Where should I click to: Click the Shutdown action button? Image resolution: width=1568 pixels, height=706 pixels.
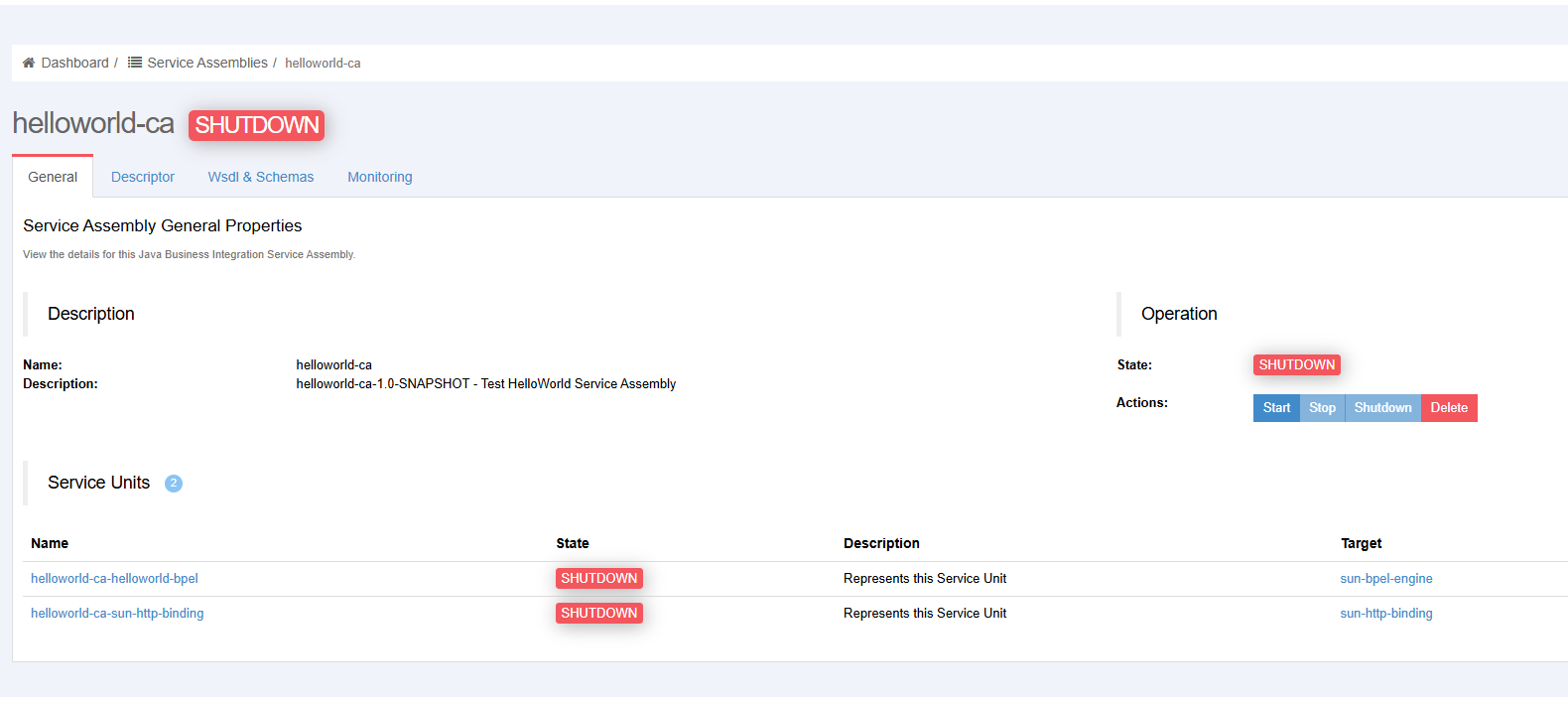(1382, 408)
